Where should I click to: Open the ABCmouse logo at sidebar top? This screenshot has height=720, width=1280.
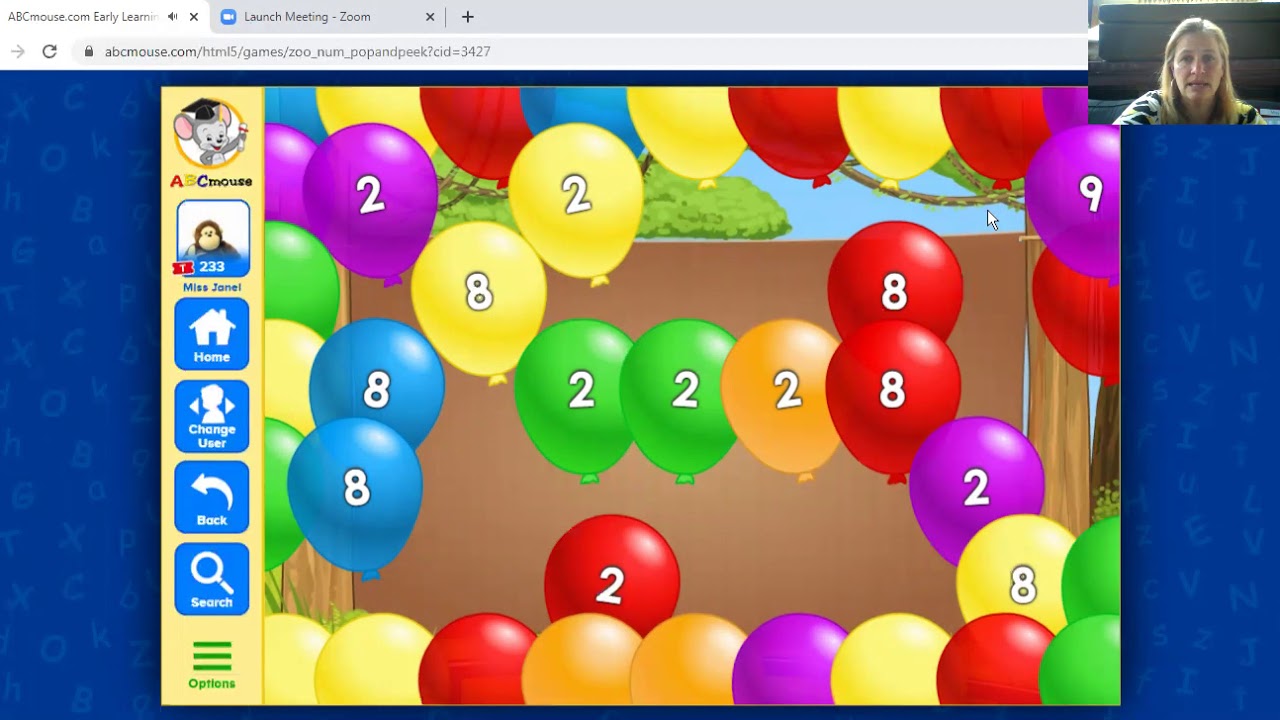click(211, 143)
